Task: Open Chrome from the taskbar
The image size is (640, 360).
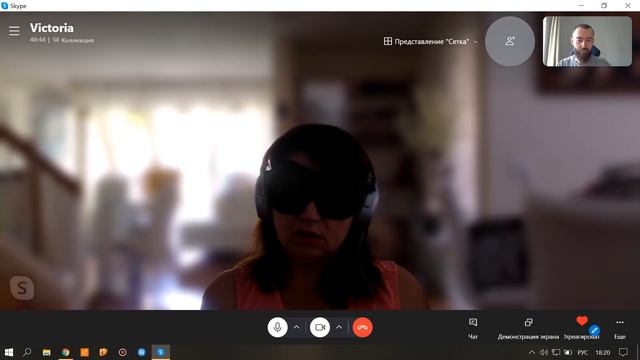Action: pos(65,352)
